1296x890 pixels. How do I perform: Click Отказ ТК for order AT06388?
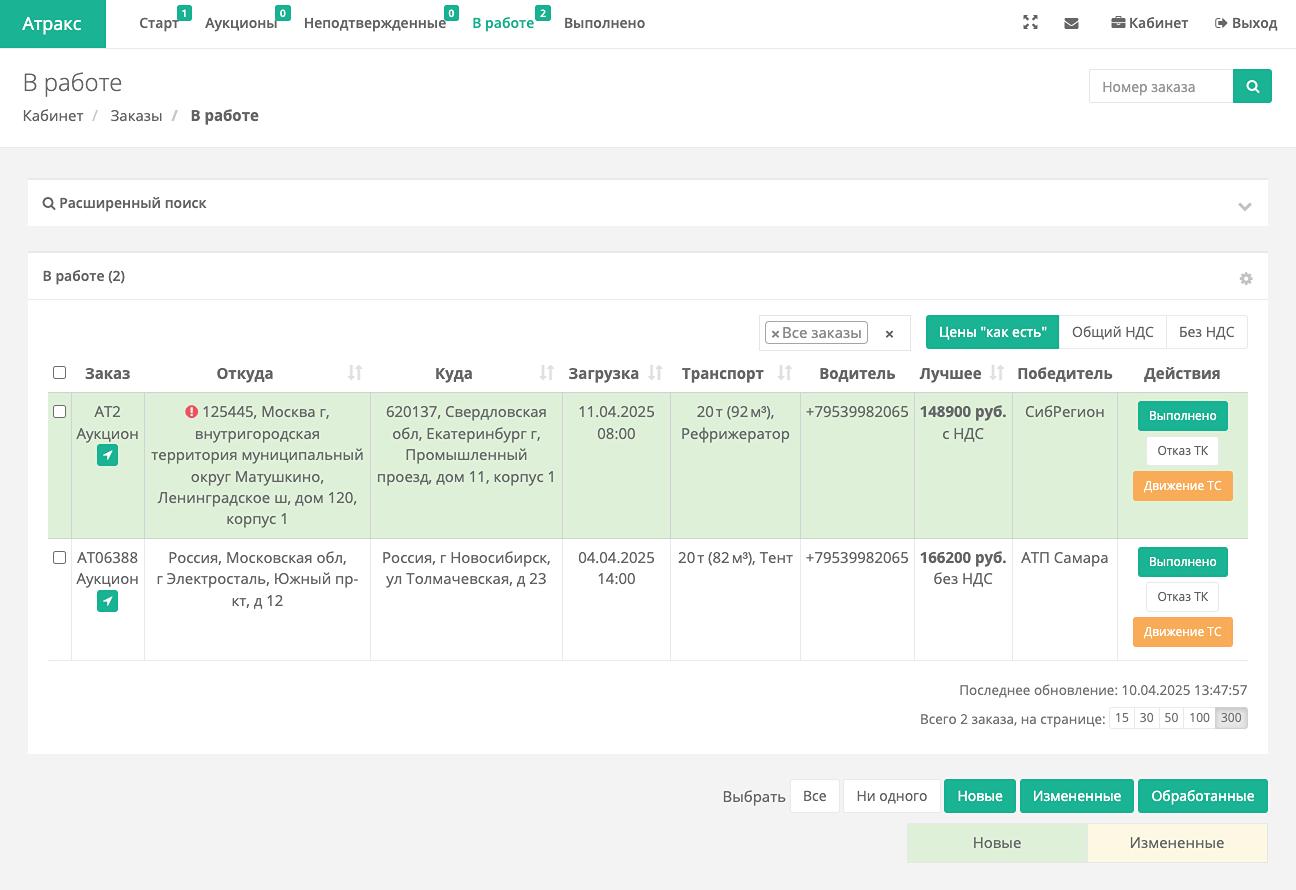[1182, 597]
